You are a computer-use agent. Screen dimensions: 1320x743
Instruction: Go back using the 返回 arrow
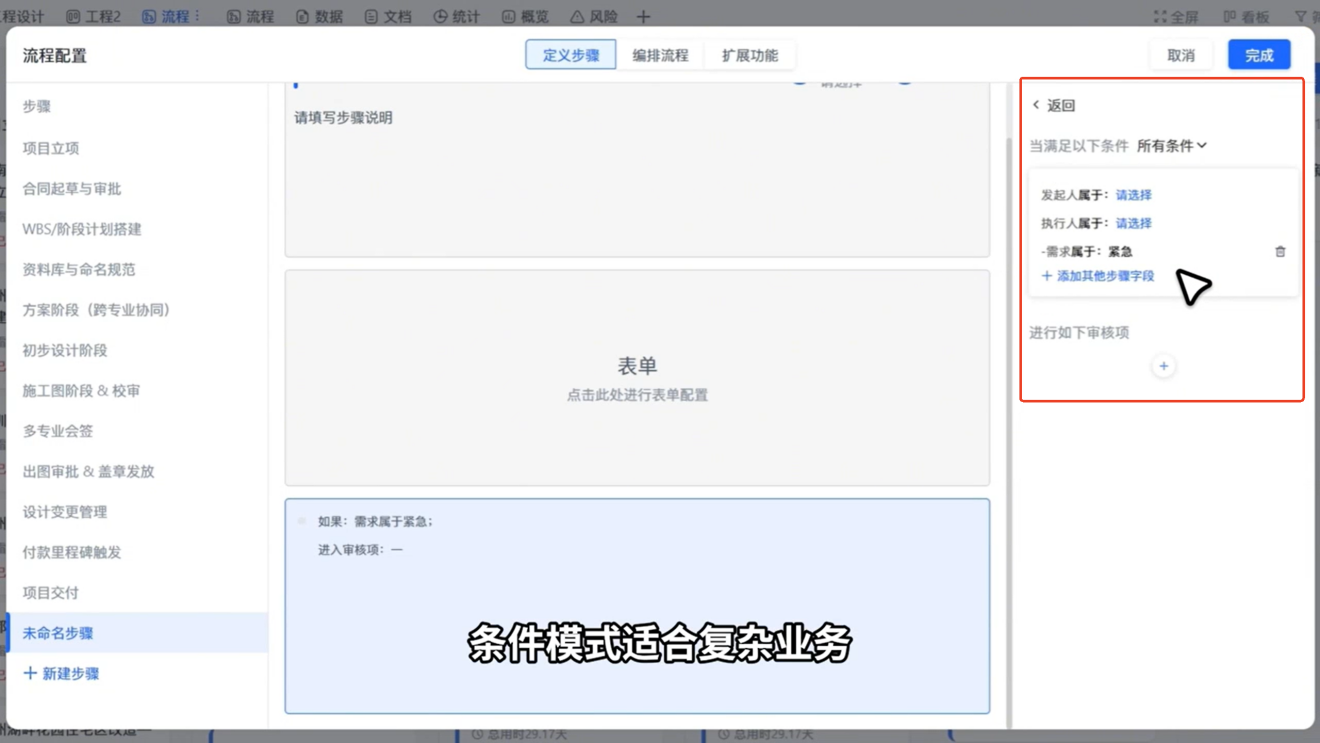[1053, 105]
